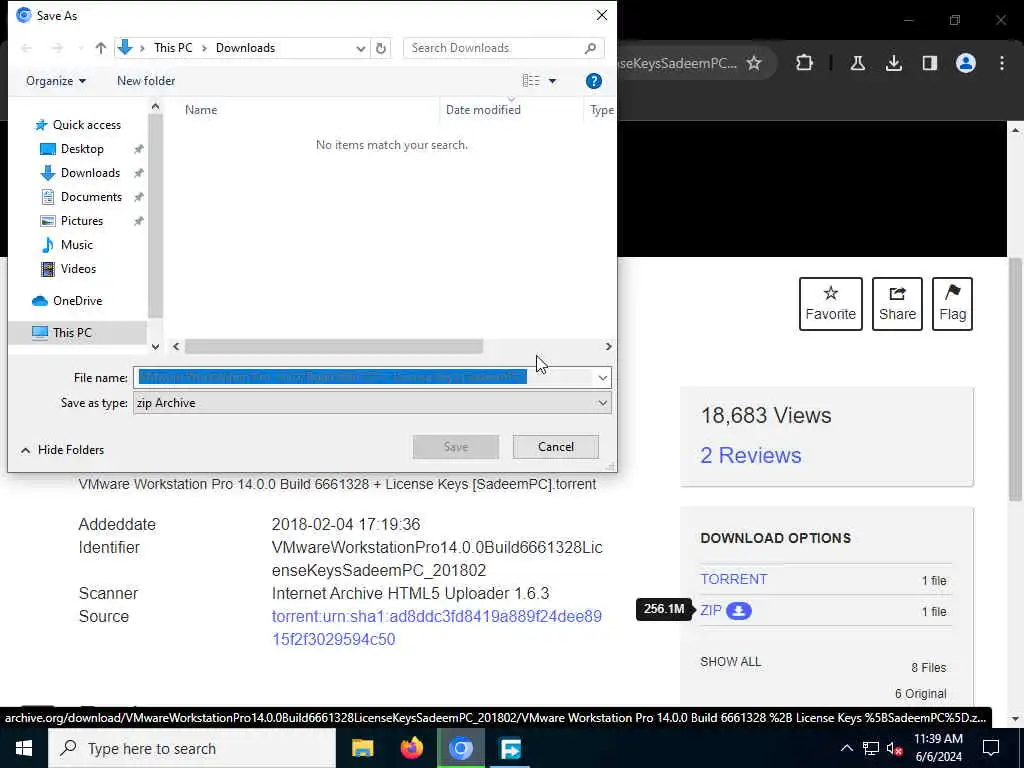Image resolution: width=1024 pixels, height=768 pixels.
Task: Select Music in navigation pane
Action: pyautogui.click(x=76, y=245)
